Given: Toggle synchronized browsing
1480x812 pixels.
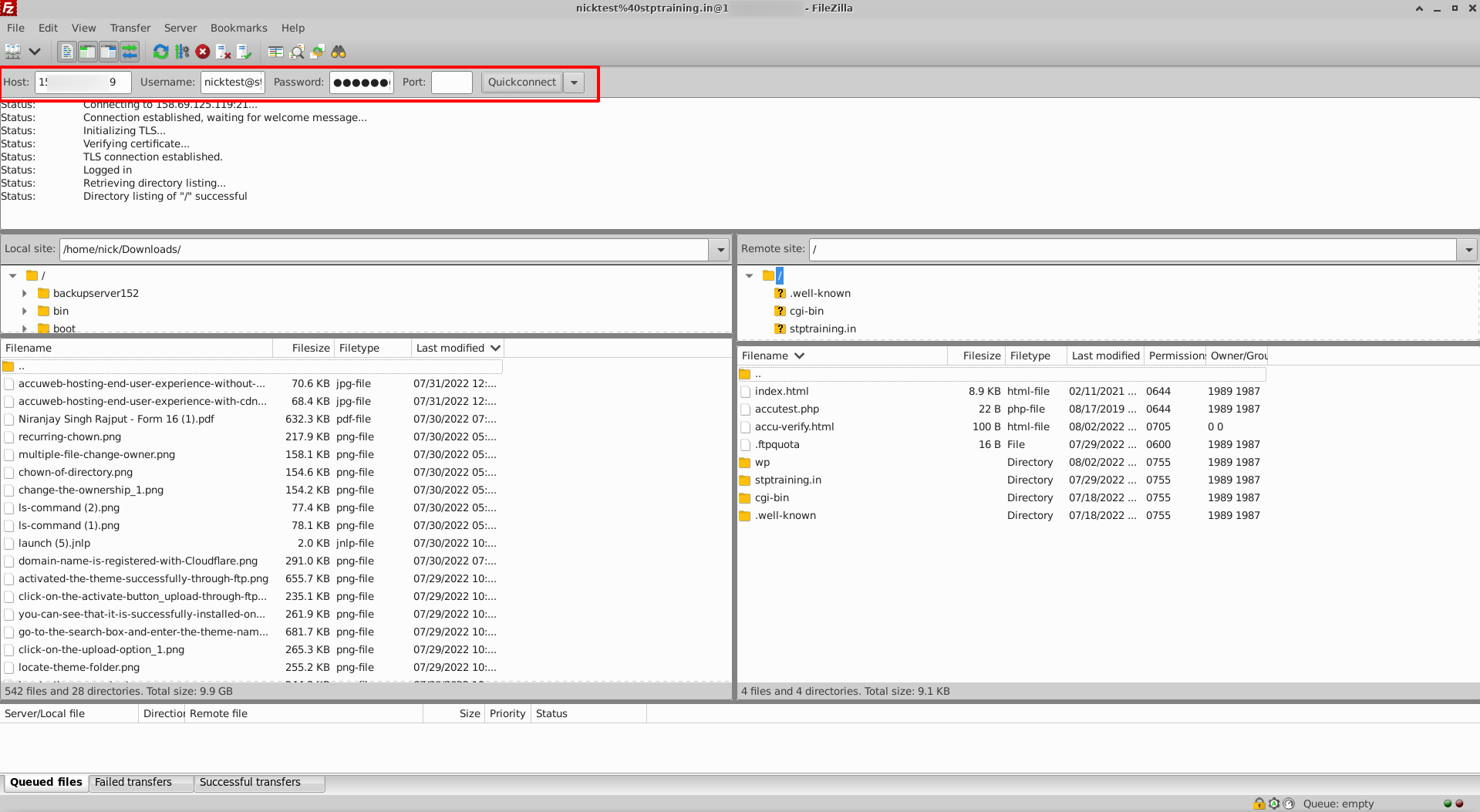Looking at the screenshot, I should (318, 52).
